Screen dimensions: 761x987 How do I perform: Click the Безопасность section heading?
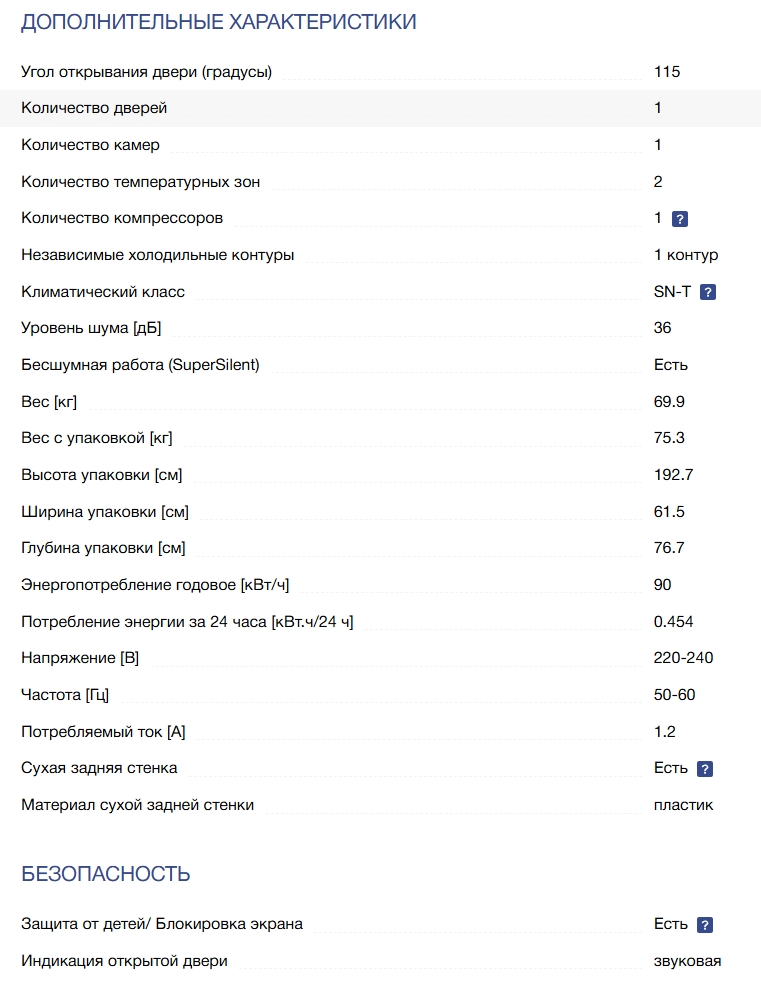[x=106, y=874]
